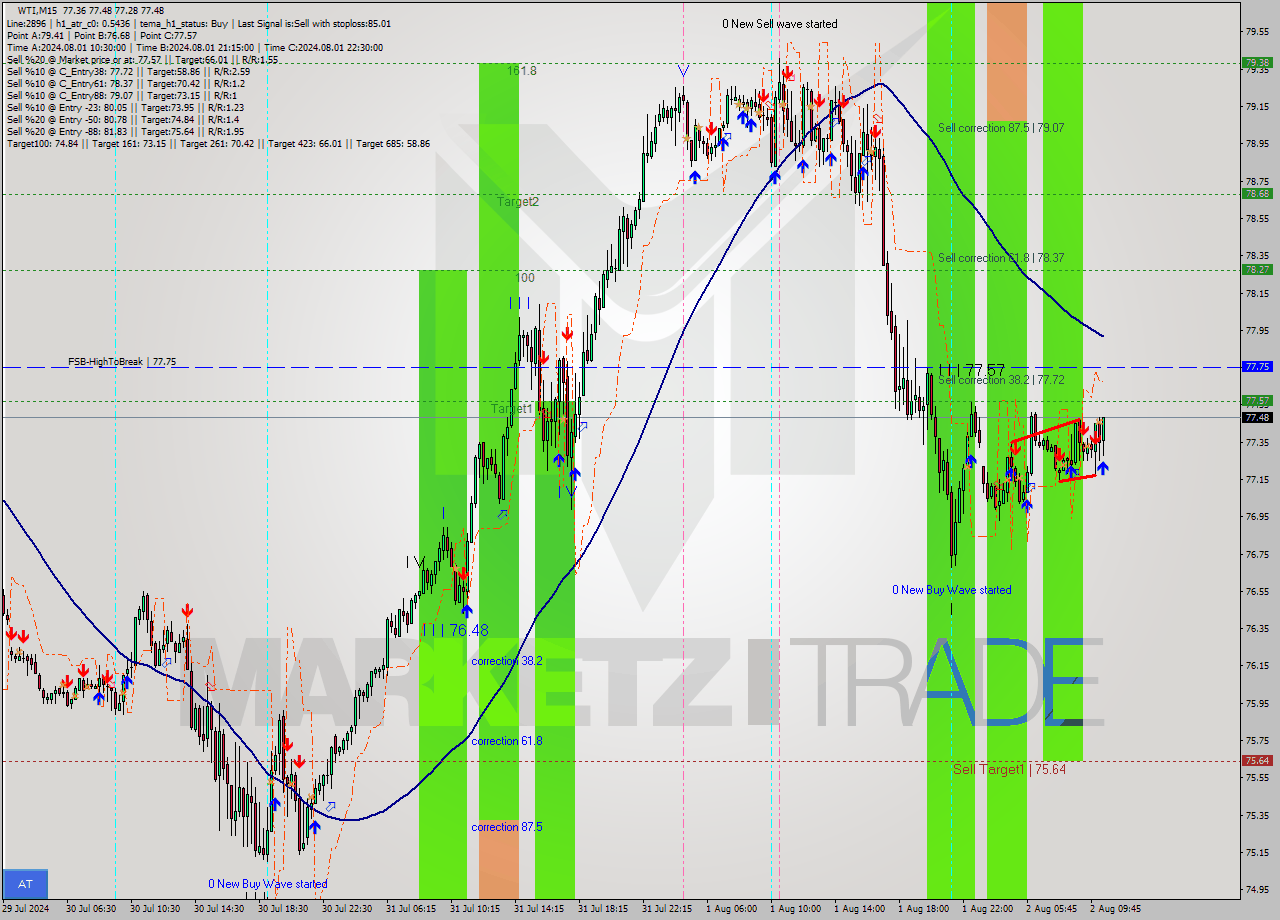Click the '30 Jul 18:30' time axis label
The image size is (1280, 920).
(x=282, y=908)
